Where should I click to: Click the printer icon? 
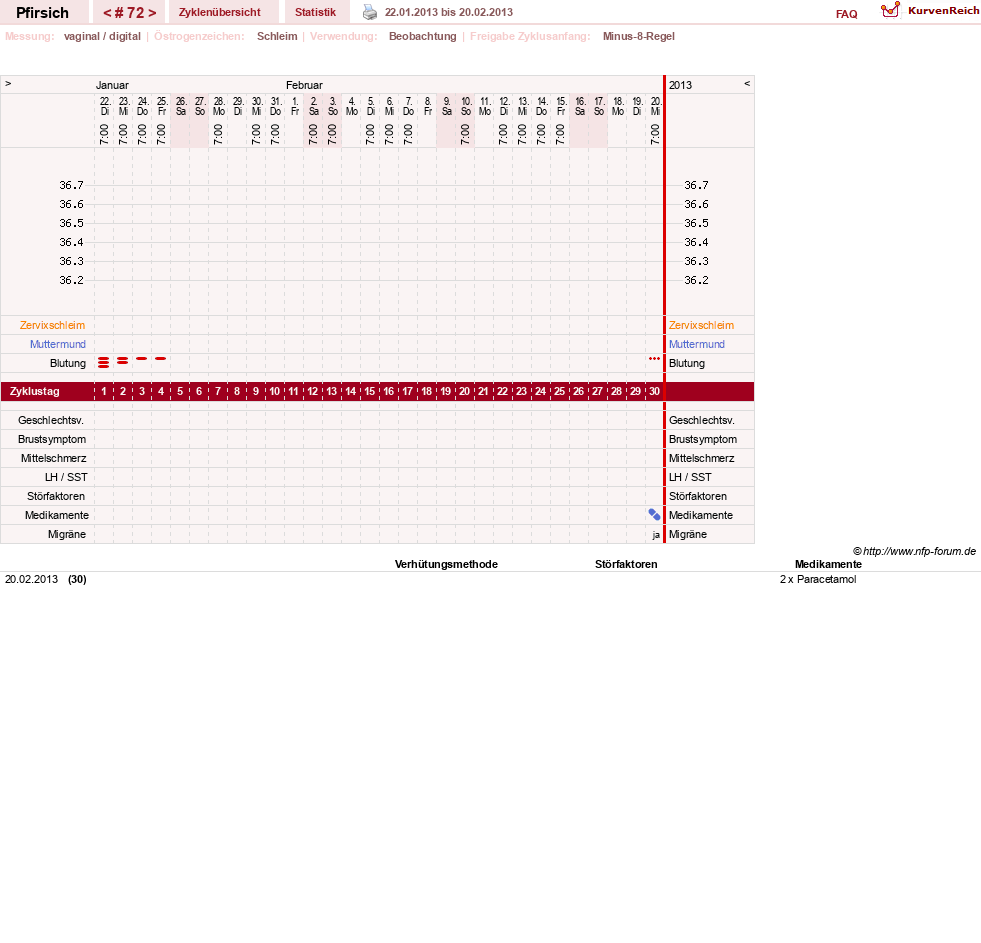coord(370,12)
